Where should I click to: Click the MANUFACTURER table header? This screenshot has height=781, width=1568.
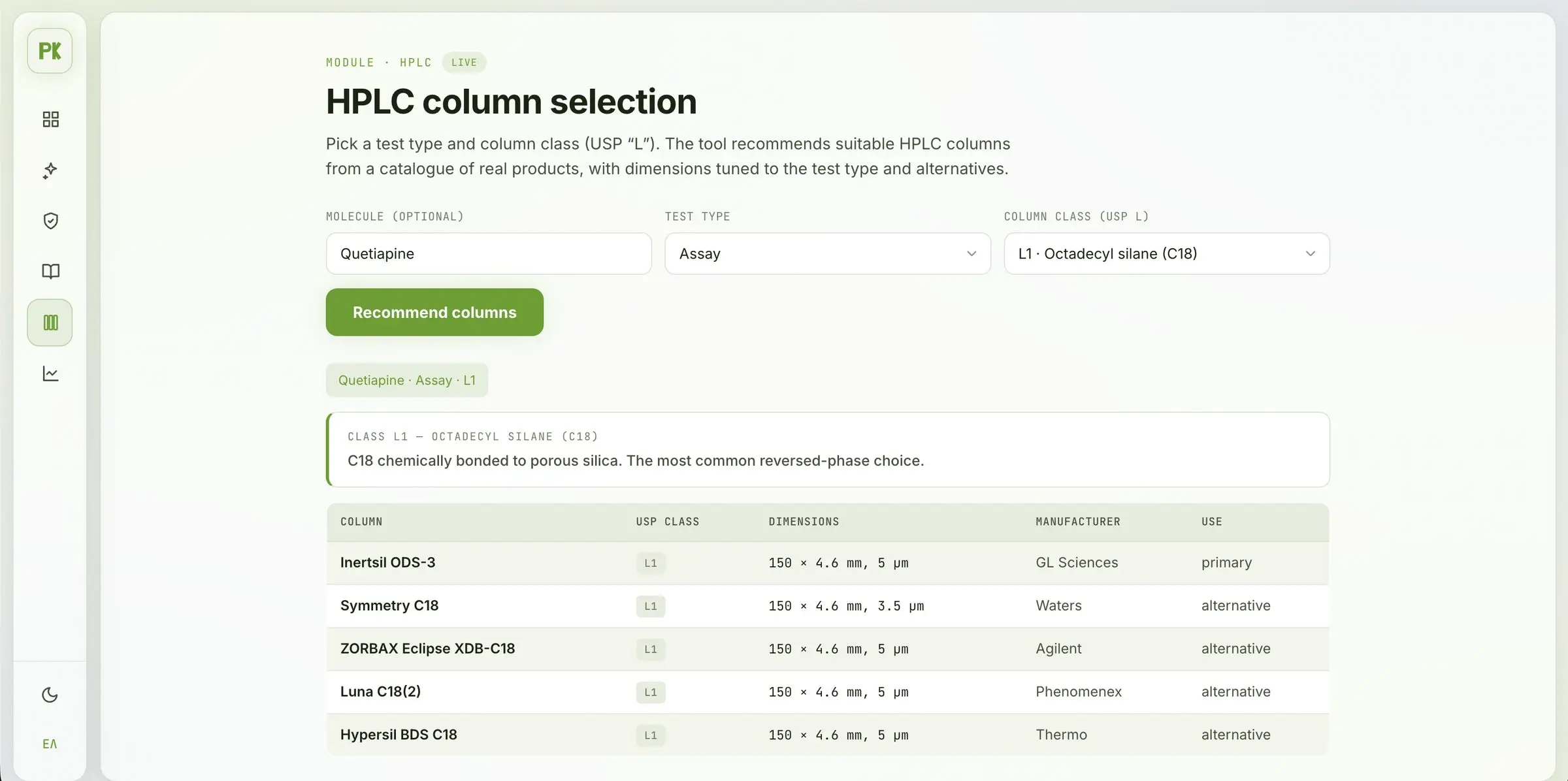[x=1078, y=522]
